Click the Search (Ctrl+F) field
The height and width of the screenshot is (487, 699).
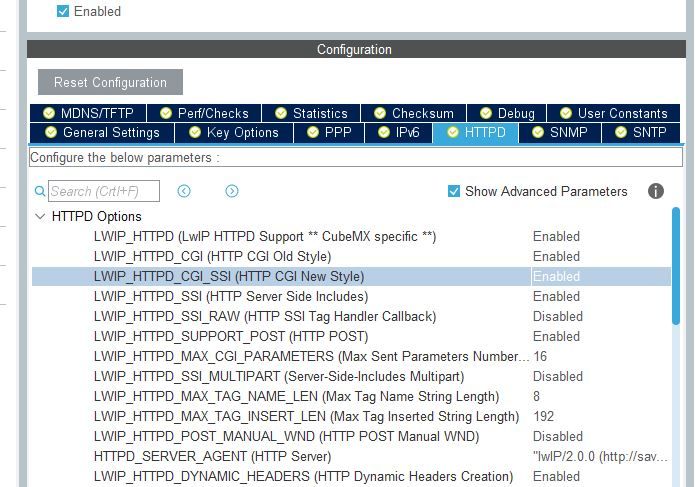(104, 191)
